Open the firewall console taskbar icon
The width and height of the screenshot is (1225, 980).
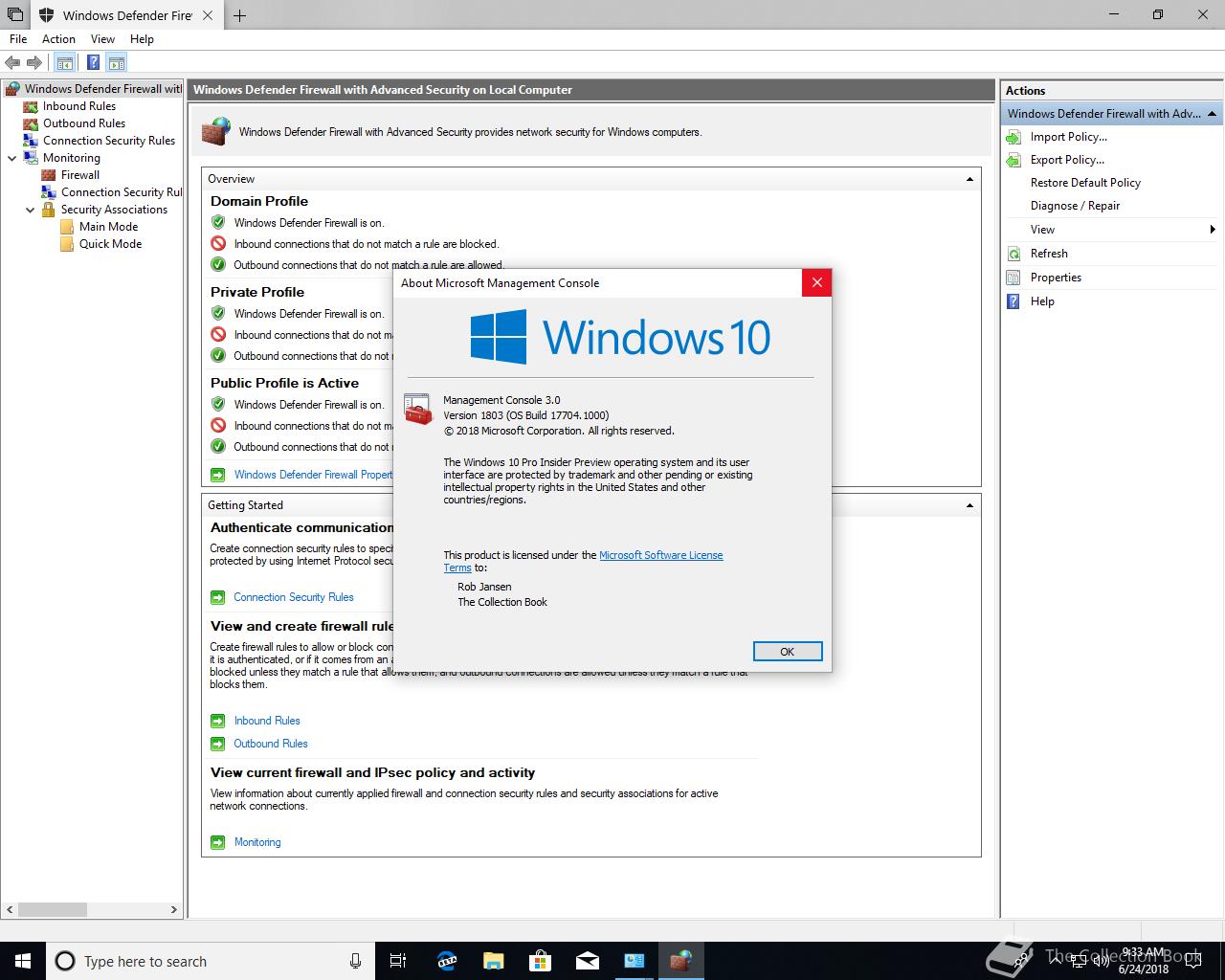click(x=680, y=961)
